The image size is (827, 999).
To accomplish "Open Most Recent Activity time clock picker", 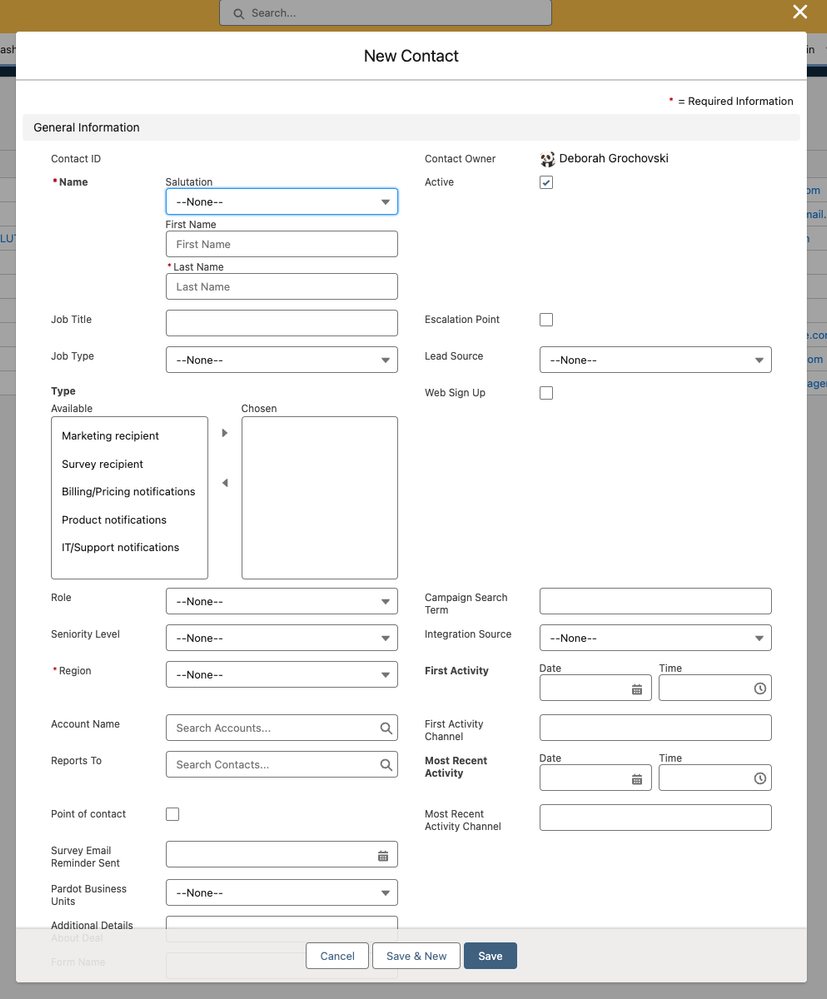I will [x=759, y=779].
